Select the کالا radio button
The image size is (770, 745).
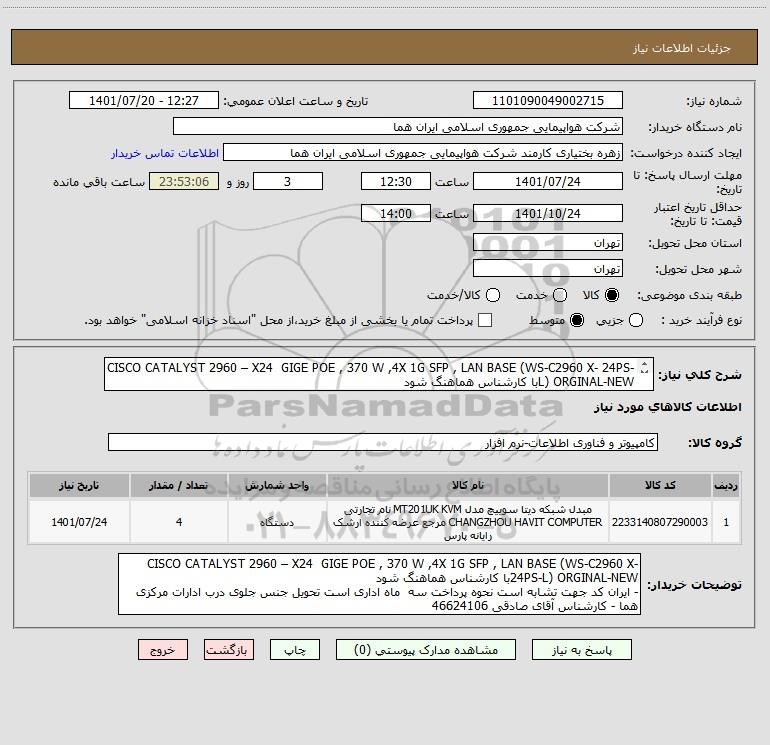[612, 295]
